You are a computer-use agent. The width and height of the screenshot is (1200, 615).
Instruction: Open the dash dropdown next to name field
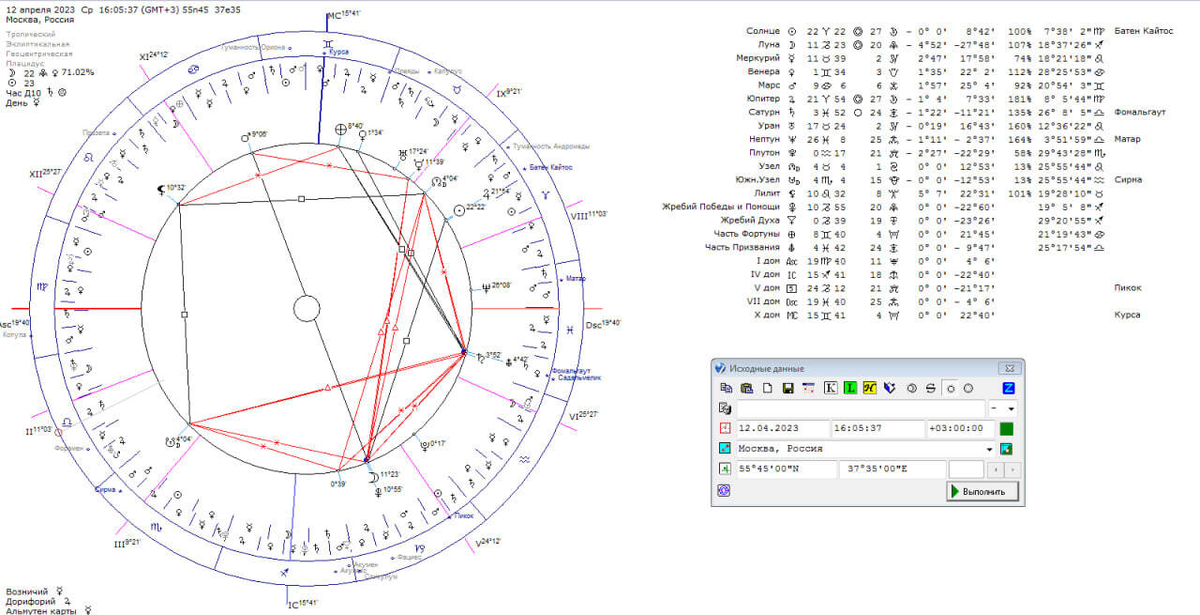pyautogui.click(x=1003, y=409)
